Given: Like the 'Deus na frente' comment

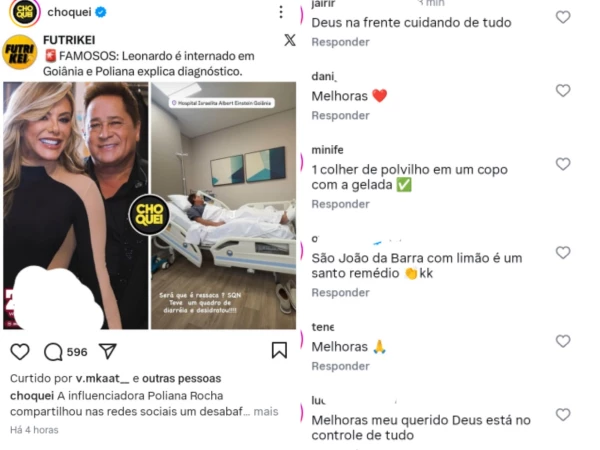Looking at the screenshot, I should click(563, 17).
